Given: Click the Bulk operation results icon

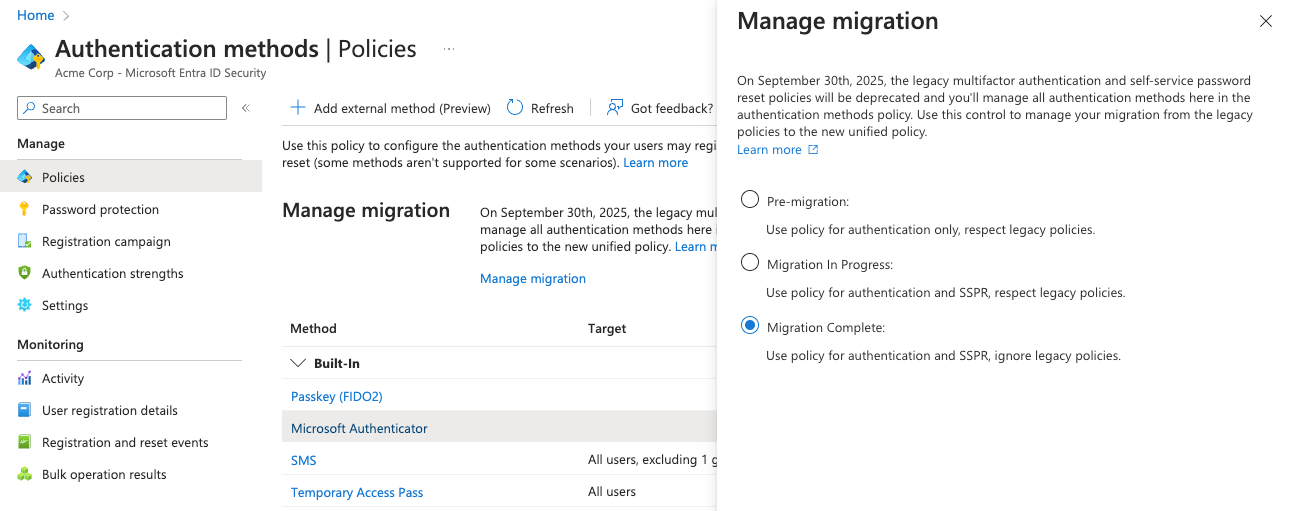Looking at the screenshot, I should coord(25,474).
